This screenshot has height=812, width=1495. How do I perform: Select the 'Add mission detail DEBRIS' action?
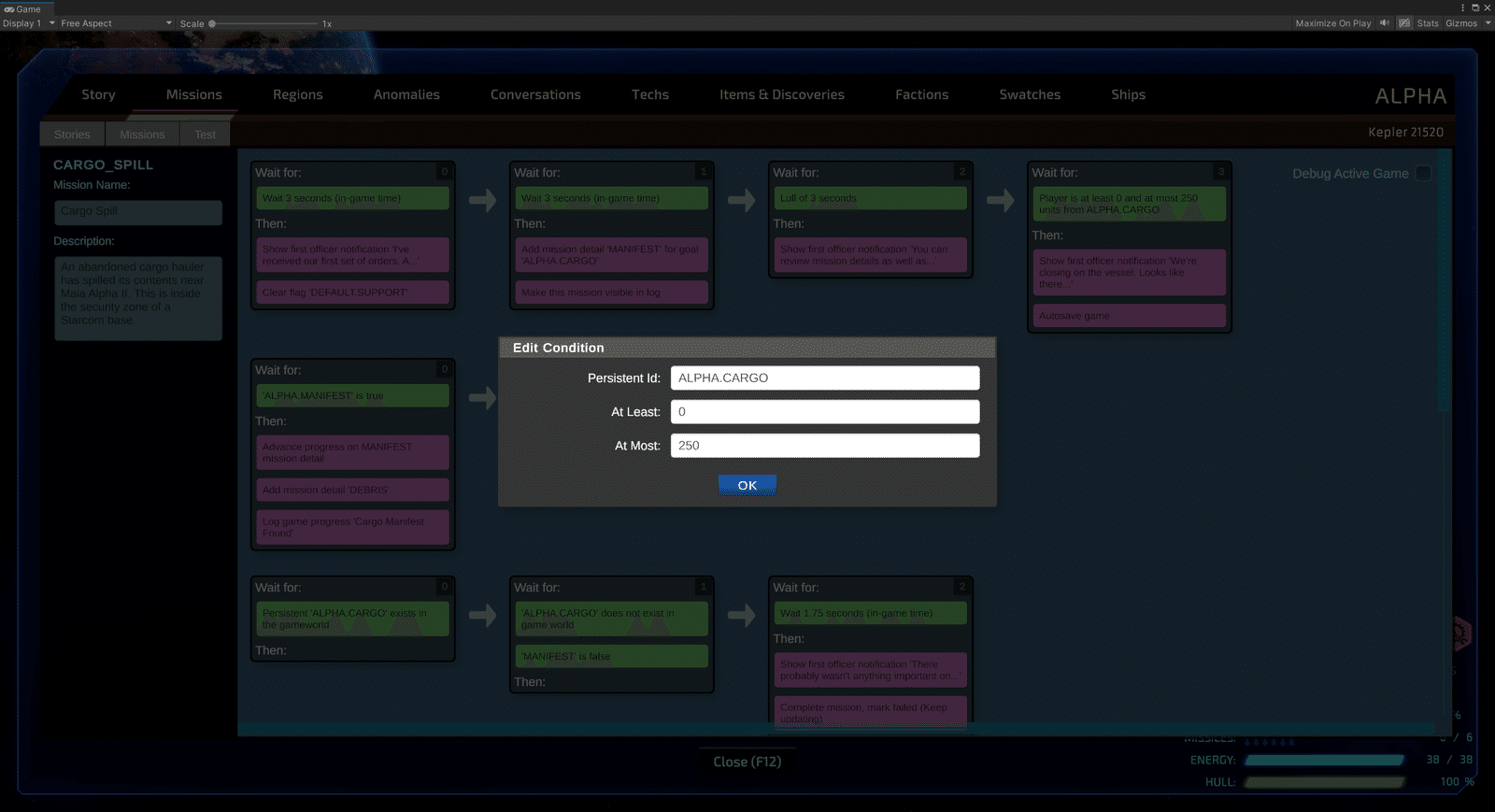pos(352,490)
